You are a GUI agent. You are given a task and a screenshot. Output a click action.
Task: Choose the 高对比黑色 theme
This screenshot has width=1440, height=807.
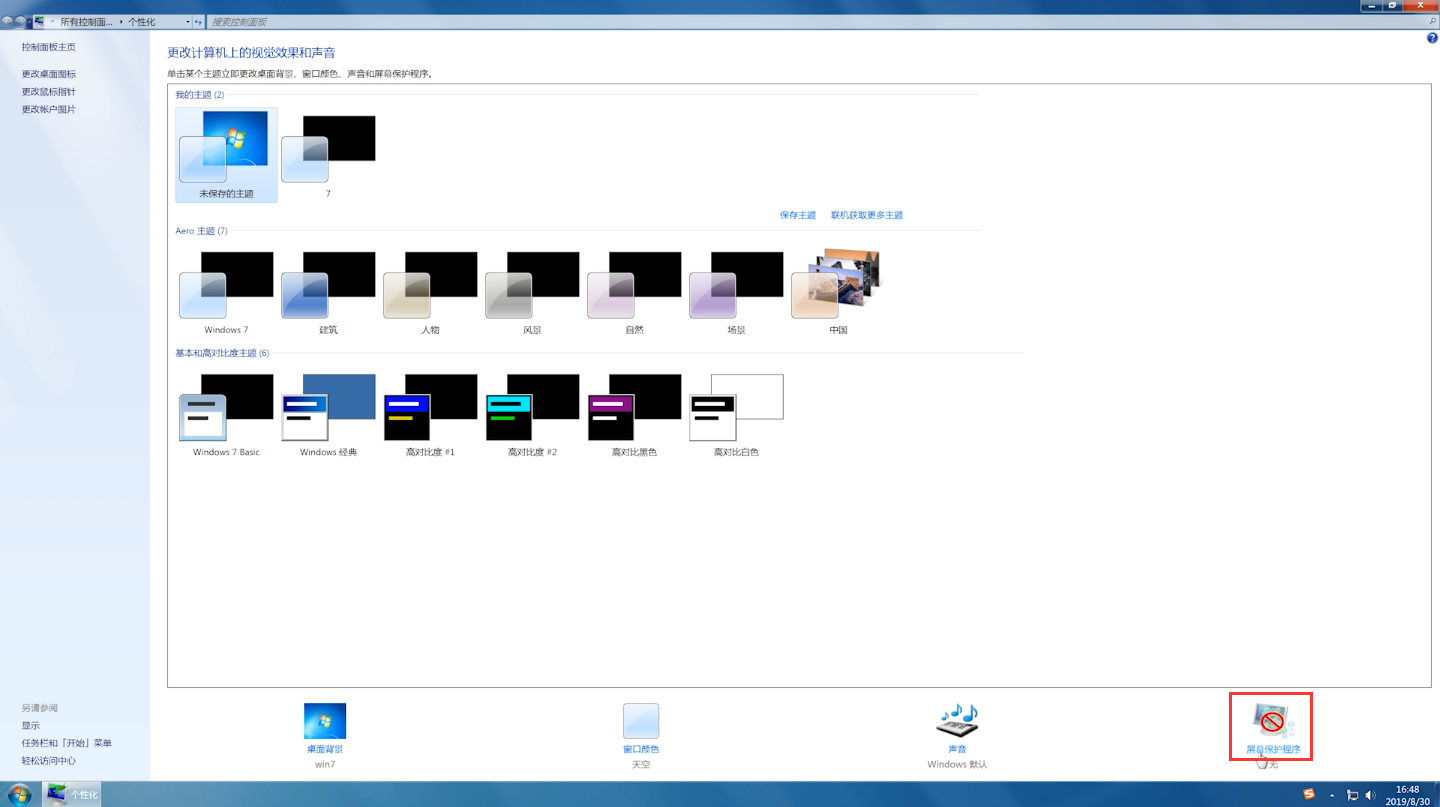point(634,415)
